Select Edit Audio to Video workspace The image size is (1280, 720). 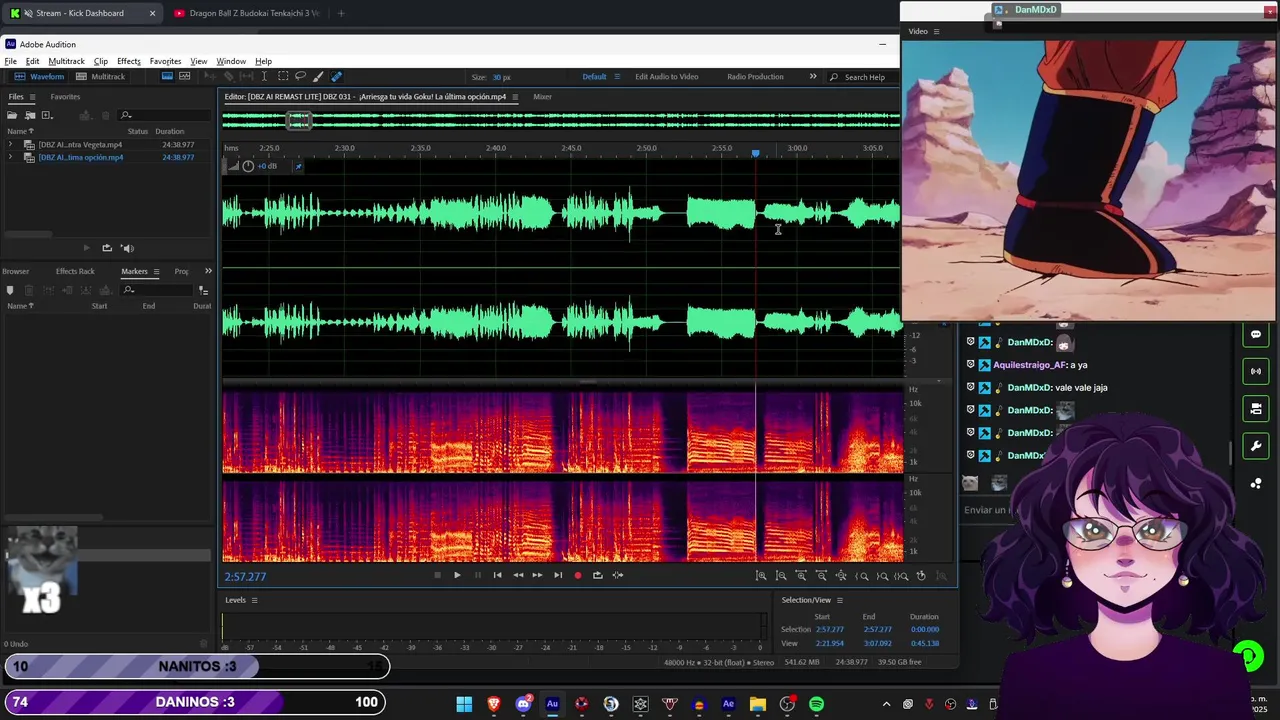click(x=666, y=77)
